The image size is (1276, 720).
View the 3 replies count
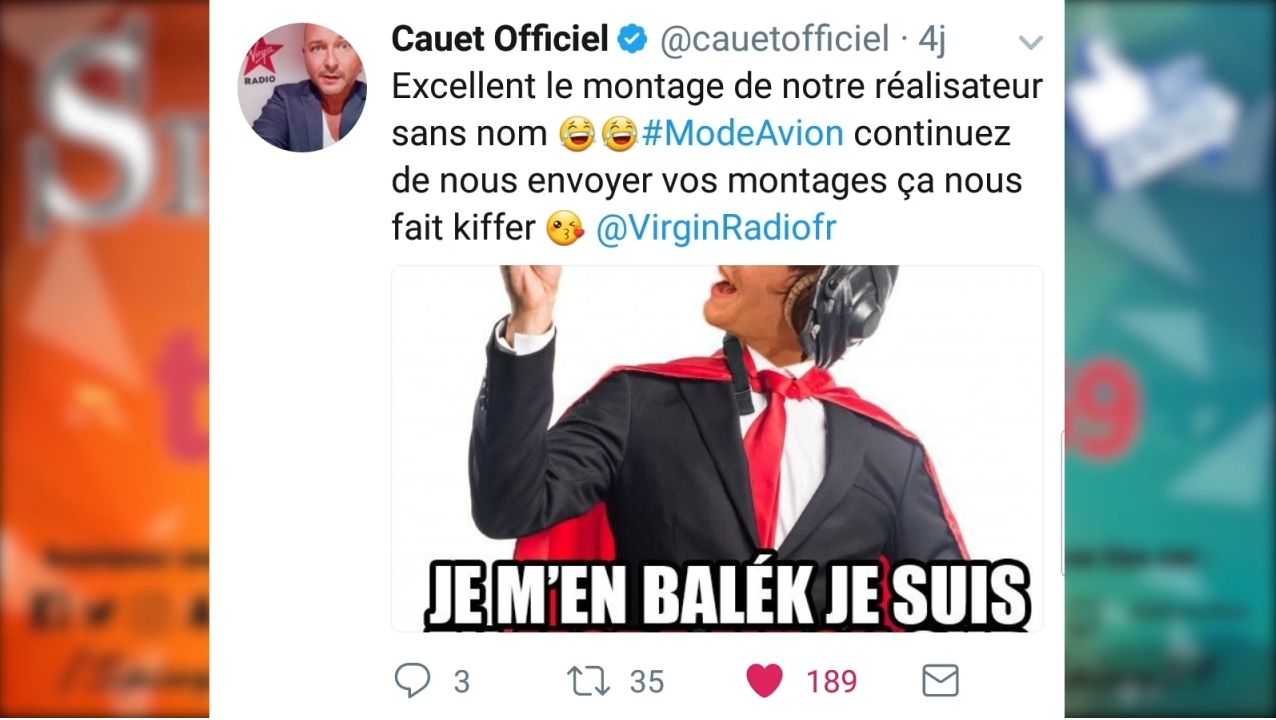pos(461,682)
